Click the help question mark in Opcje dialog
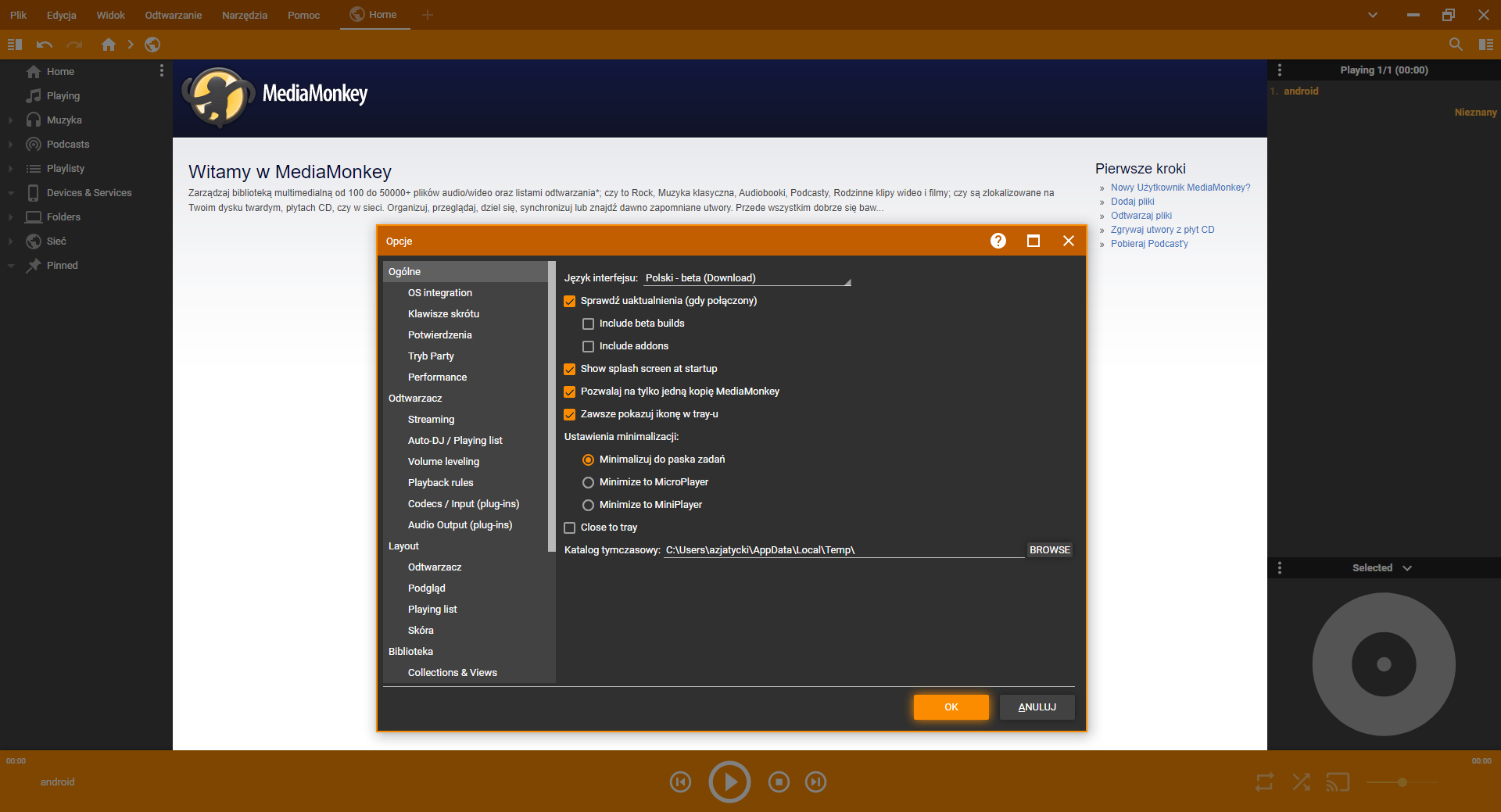The width and height of the screenshot is (1501, 812). (x=998, y=241)
